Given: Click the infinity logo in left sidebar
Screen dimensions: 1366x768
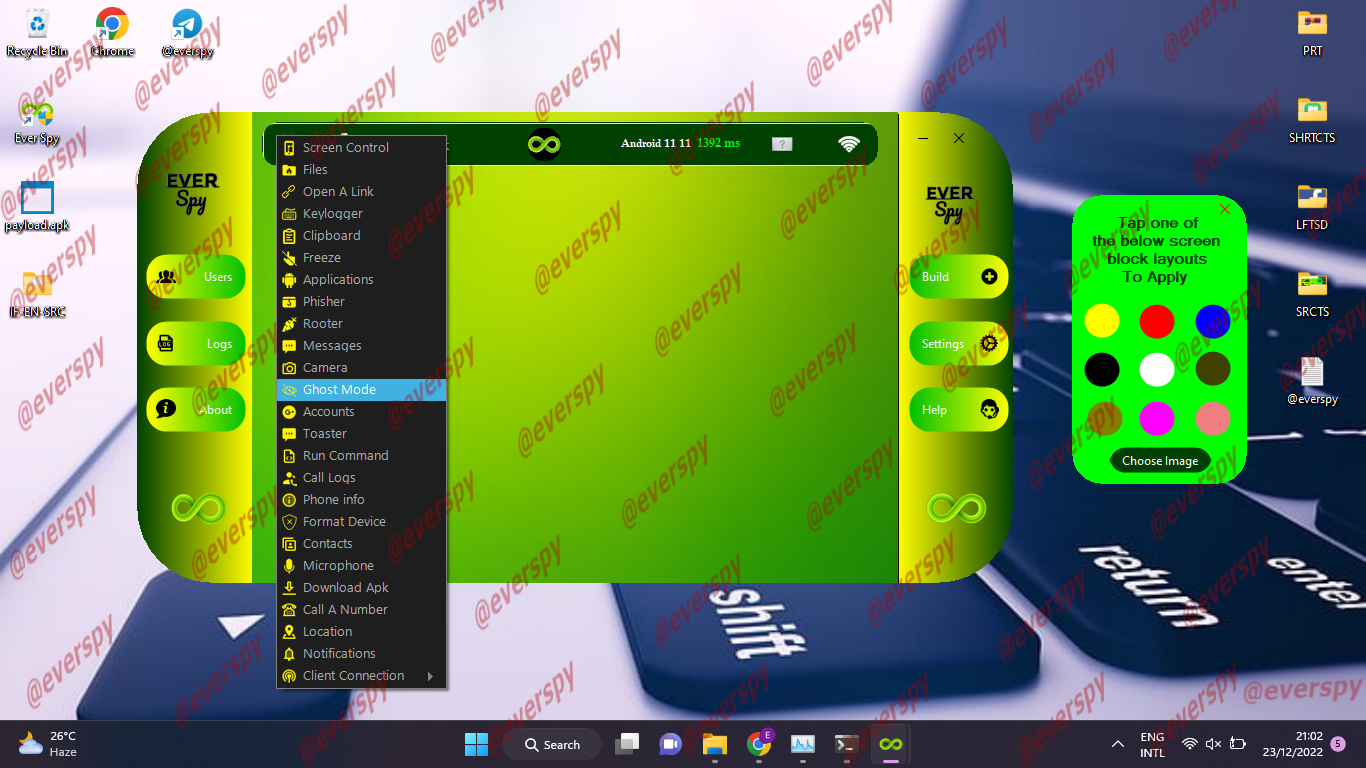Looking at the screenshot, I should point(200,507).
